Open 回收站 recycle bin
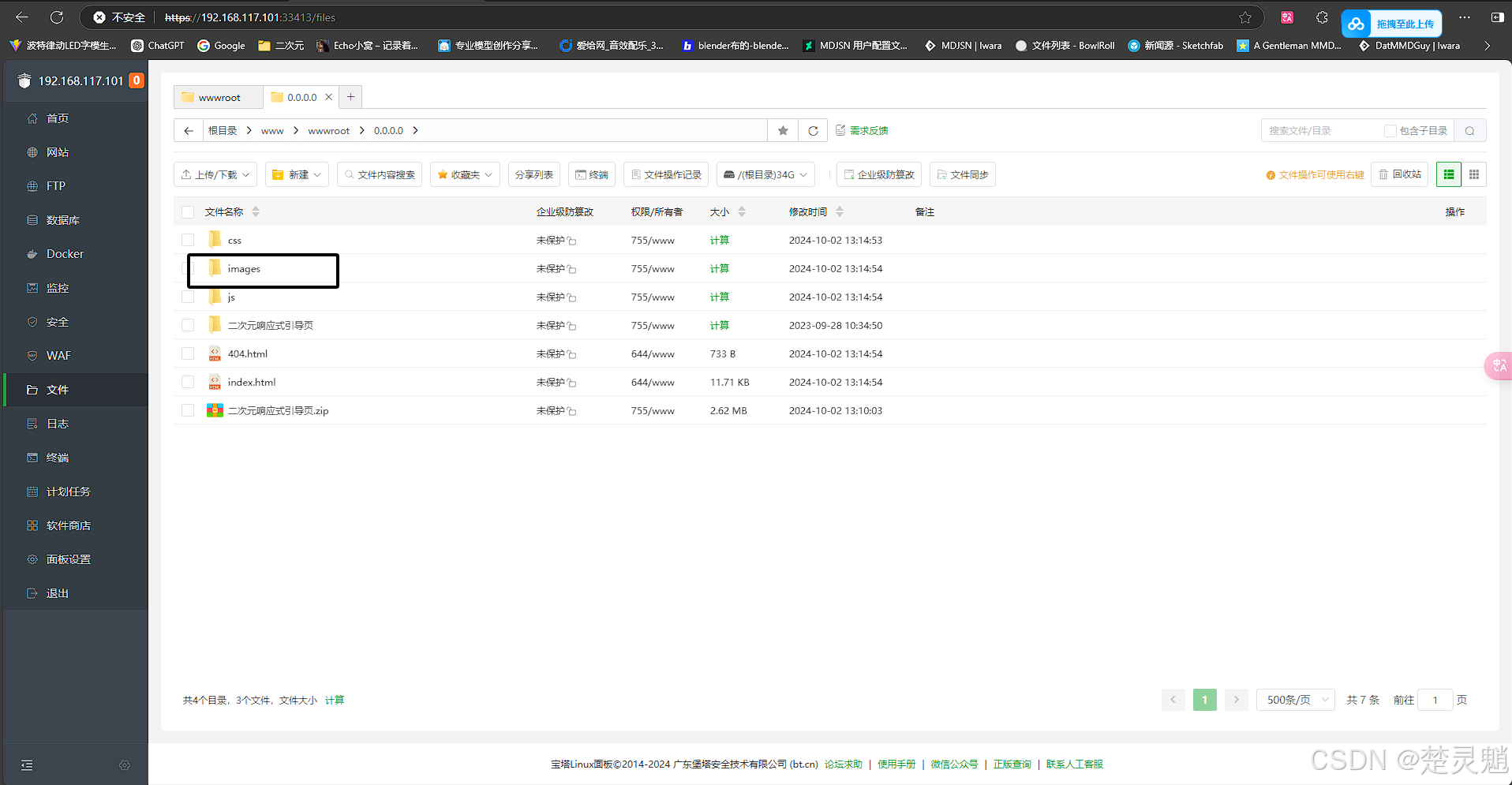Image resolution: width=1512 pixels, height=785 pixels. click(x=1400, y=174)
